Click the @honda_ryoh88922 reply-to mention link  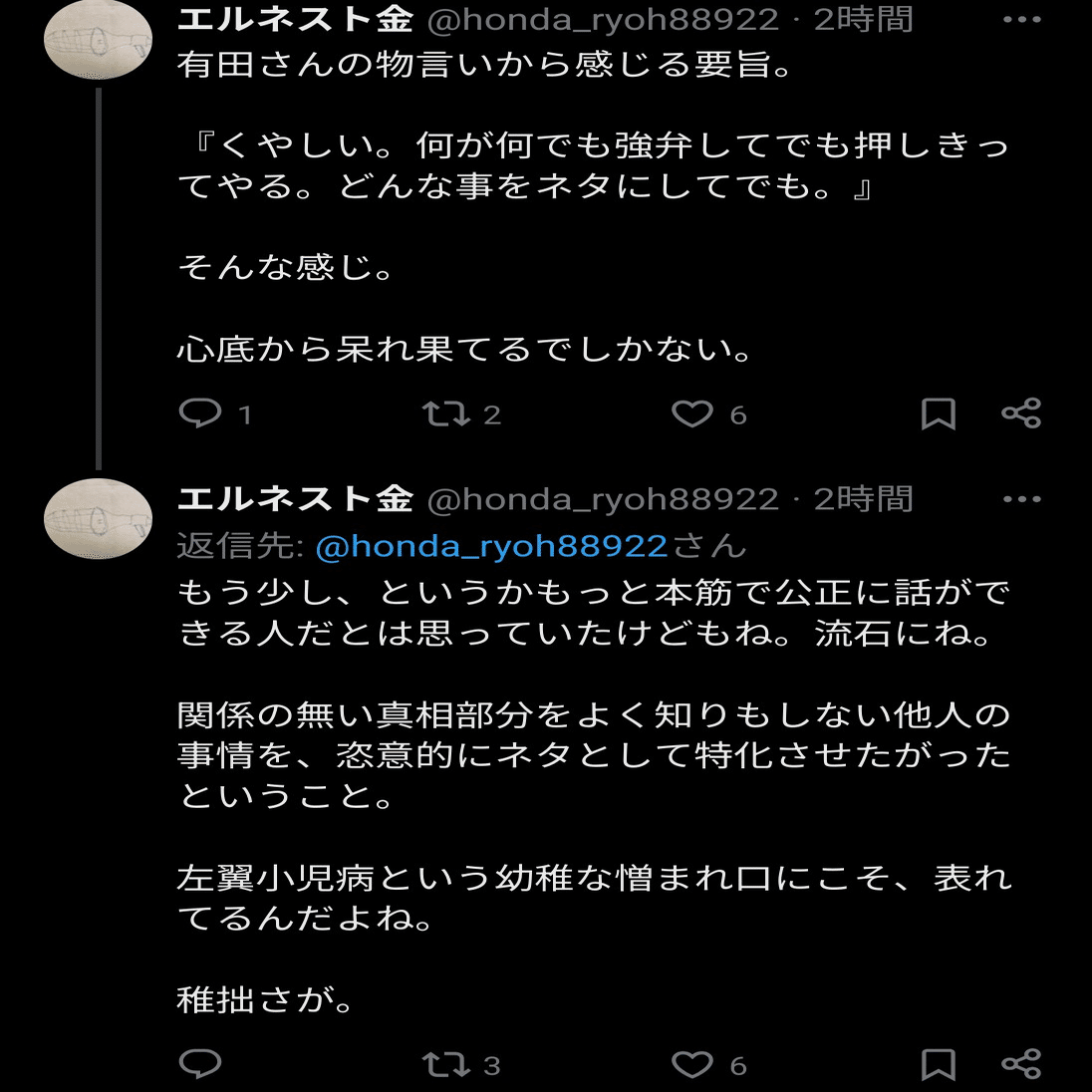[x=491, y=546]
